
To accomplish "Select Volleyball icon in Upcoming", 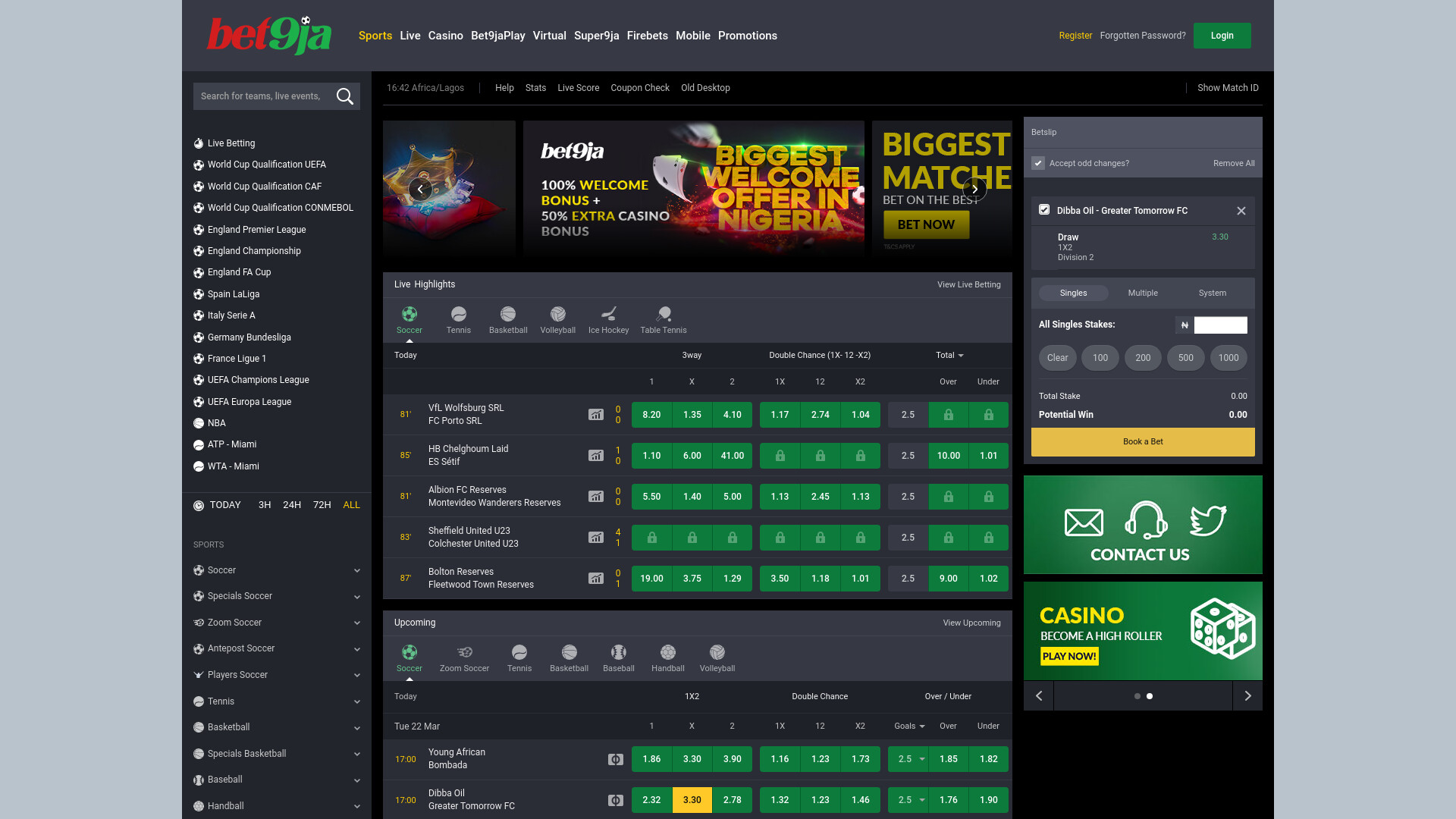I will pos(717,652).
